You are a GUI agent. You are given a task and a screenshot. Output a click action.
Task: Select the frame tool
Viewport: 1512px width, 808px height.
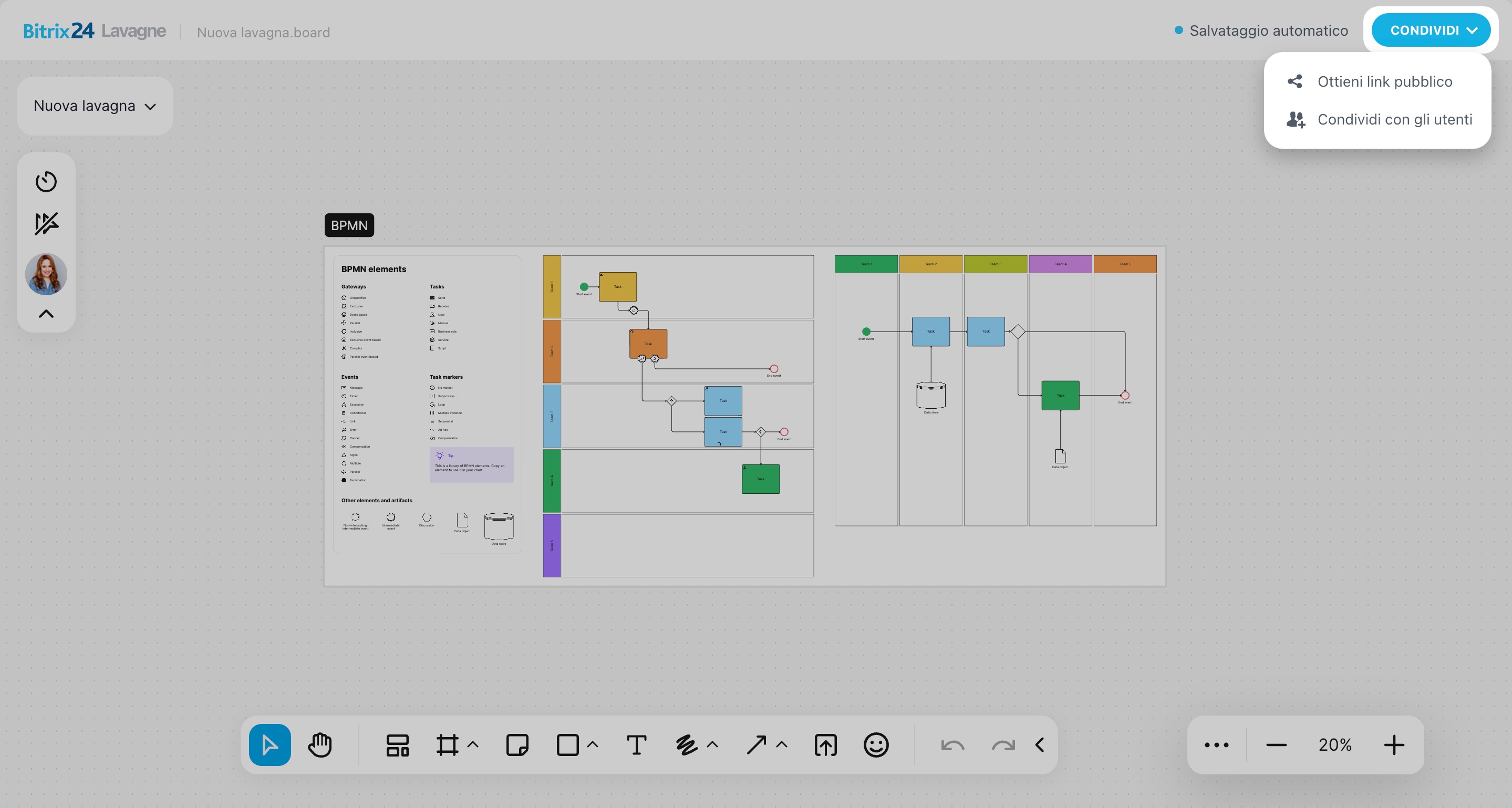pyautogui.click(x=447, y=744)
